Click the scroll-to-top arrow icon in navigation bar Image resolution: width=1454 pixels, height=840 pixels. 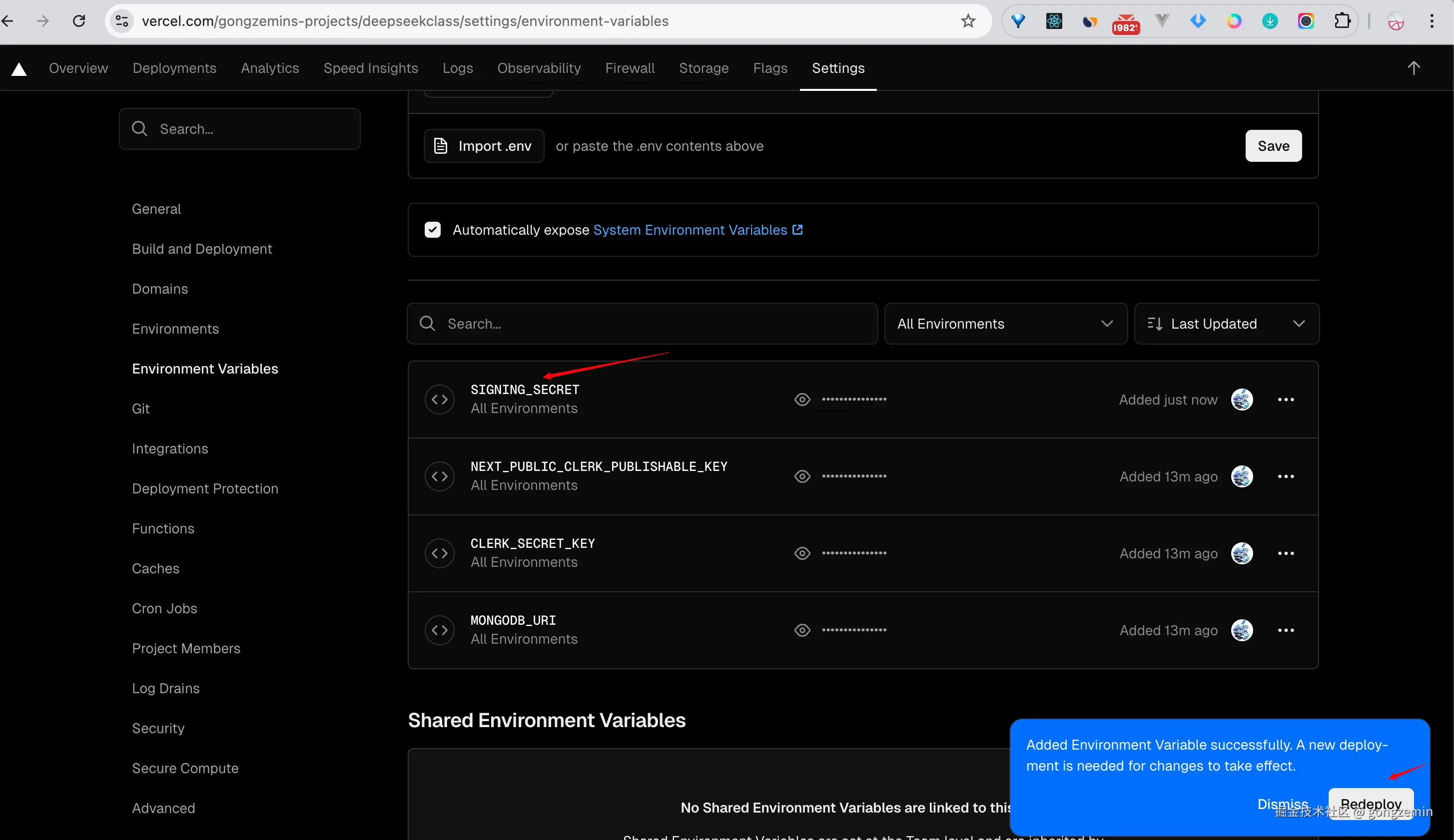pyautogui.click(x=1413, y=68)
